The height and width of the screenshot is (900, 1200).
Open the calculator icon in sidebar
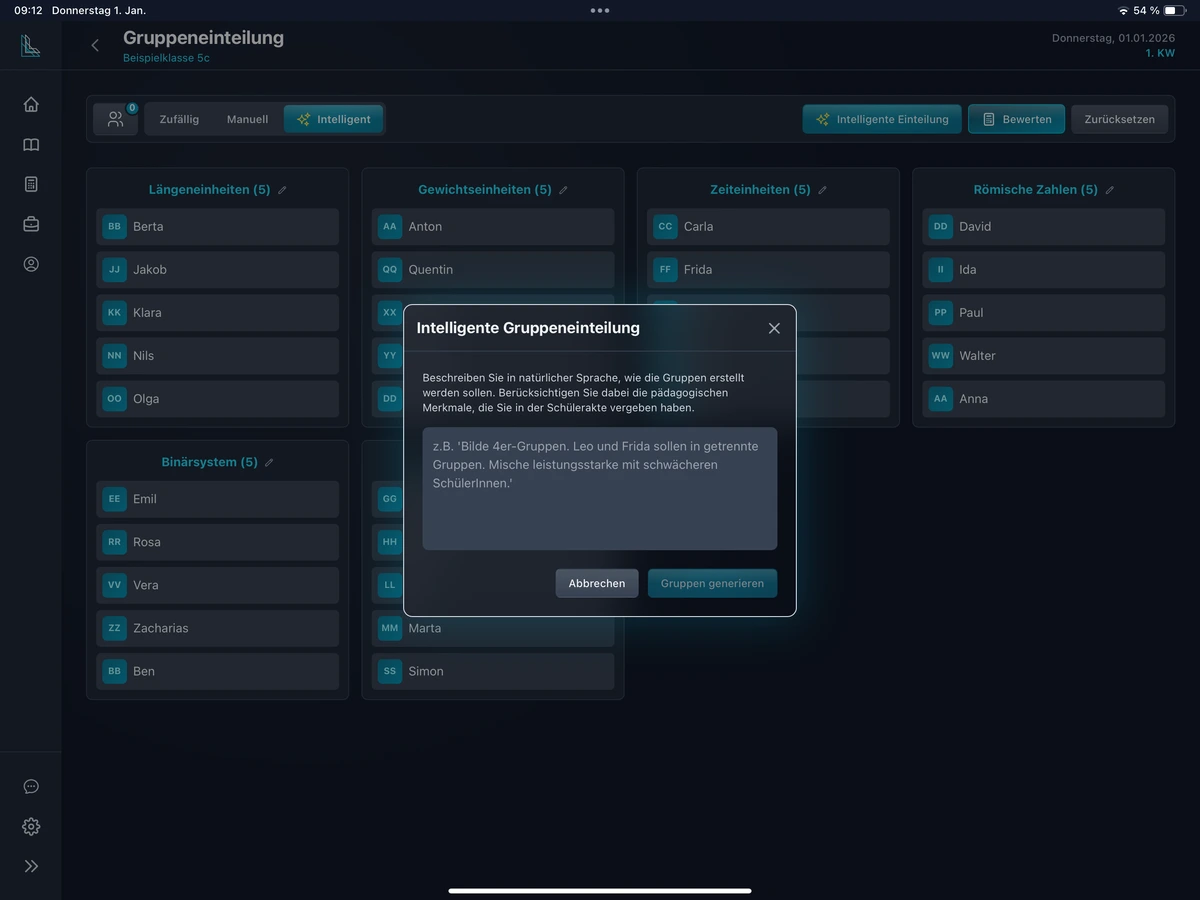[31, 184]
